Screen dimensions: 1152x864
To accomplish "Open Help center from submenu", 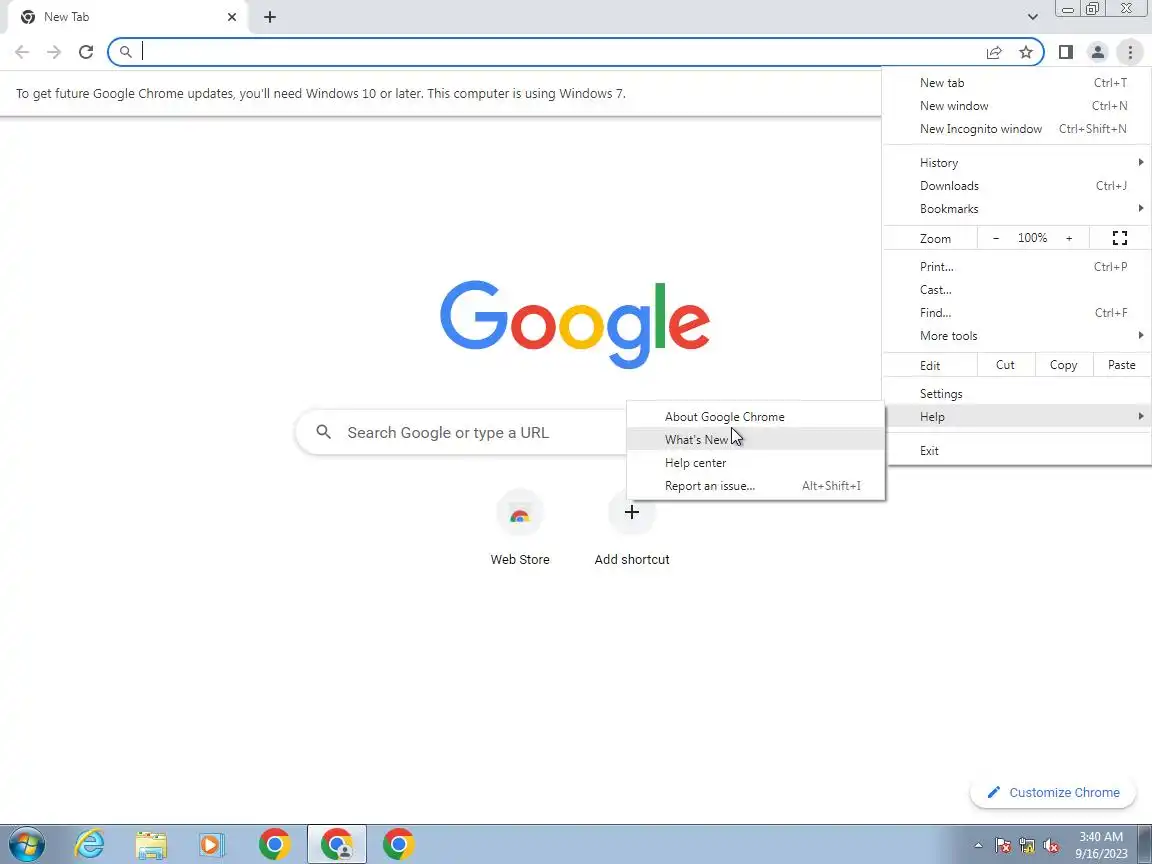I will [x=756, y=463].
